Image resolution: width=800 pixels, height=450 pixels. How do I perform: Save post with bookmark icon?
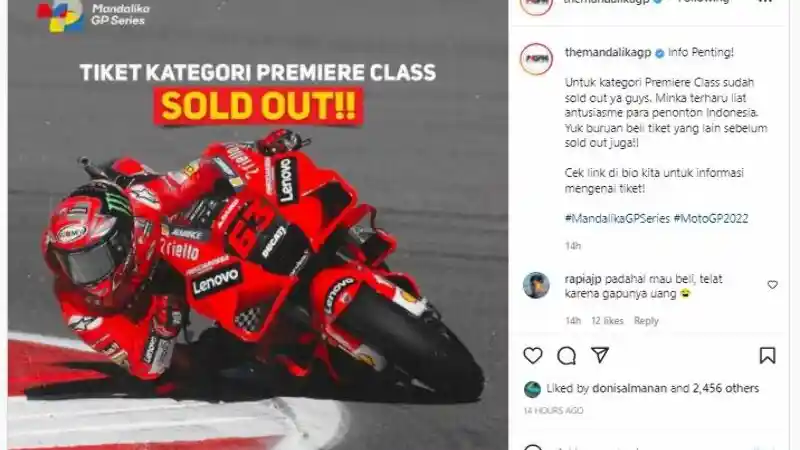point(767,356)
